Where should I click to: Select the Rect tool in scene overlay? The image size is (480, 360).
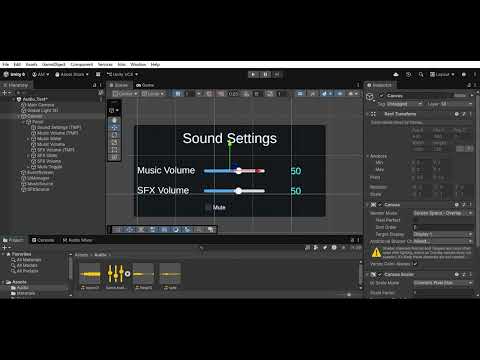[114, 150]
